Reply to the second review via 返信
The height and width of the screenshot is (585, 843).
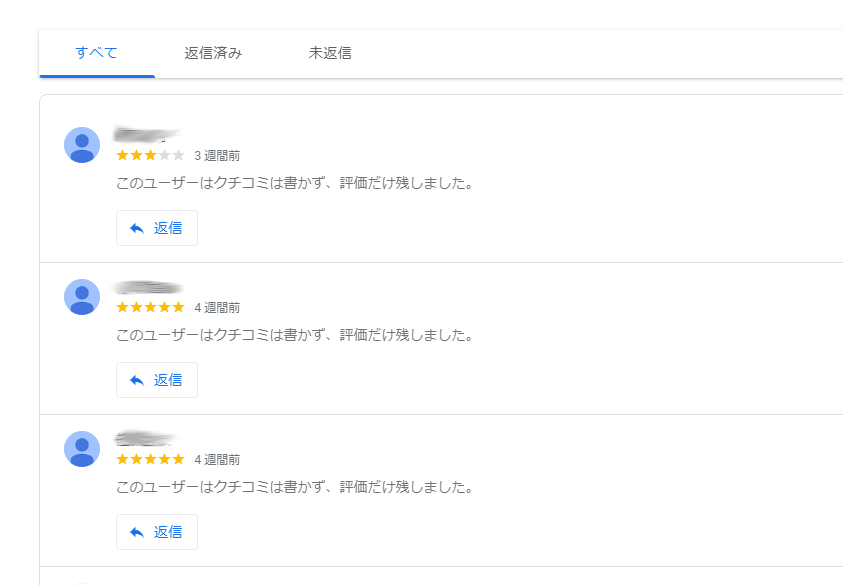157,380
